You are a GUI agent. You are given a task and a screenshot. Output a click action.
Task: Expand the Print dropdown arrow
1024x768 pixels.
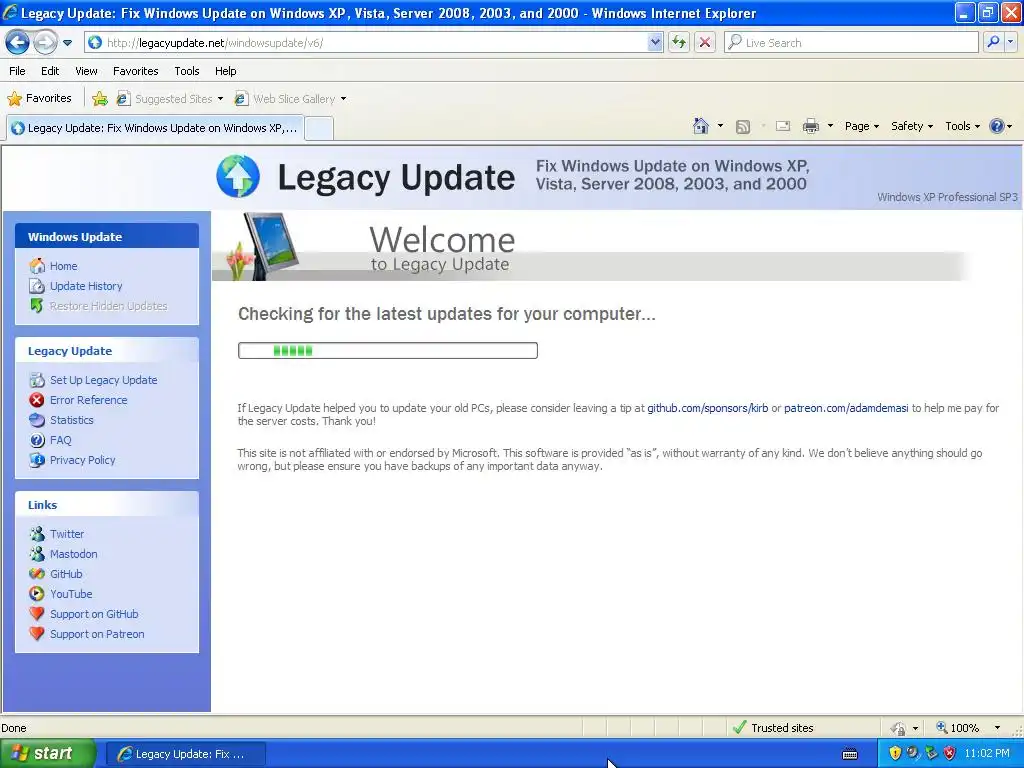point(830,126)
